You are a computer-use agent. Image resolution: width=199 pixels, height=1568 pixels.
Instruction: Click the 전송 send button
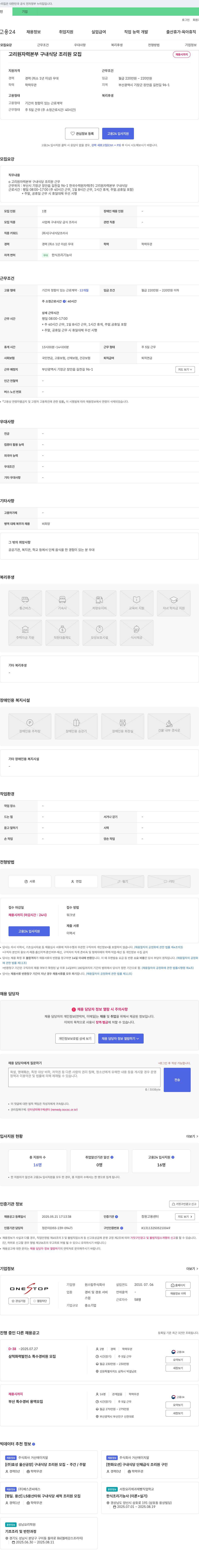click(x=177, y=1080)
